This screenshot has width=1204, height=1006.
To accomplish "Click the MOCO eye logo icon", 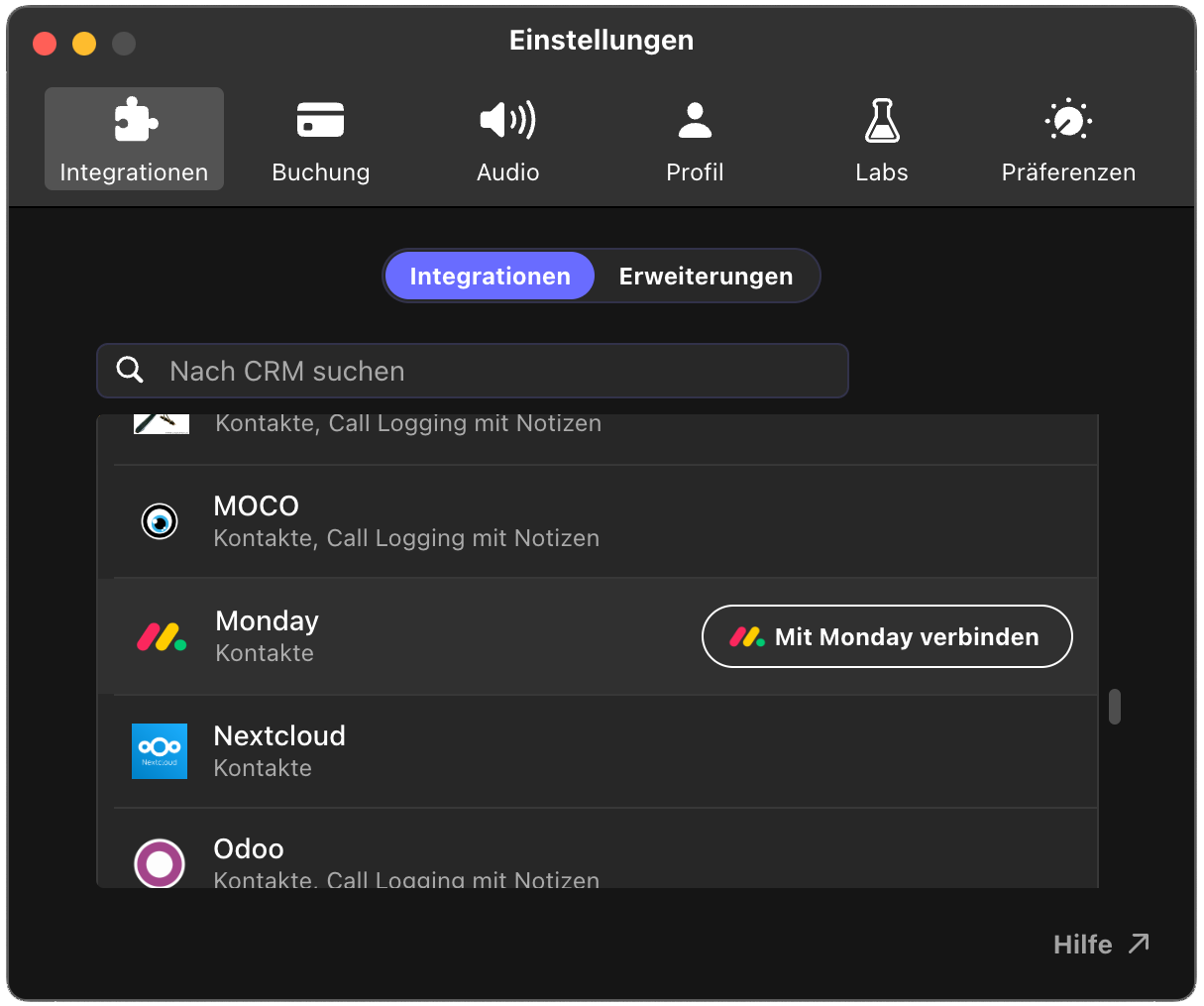I will coord(160,521).
